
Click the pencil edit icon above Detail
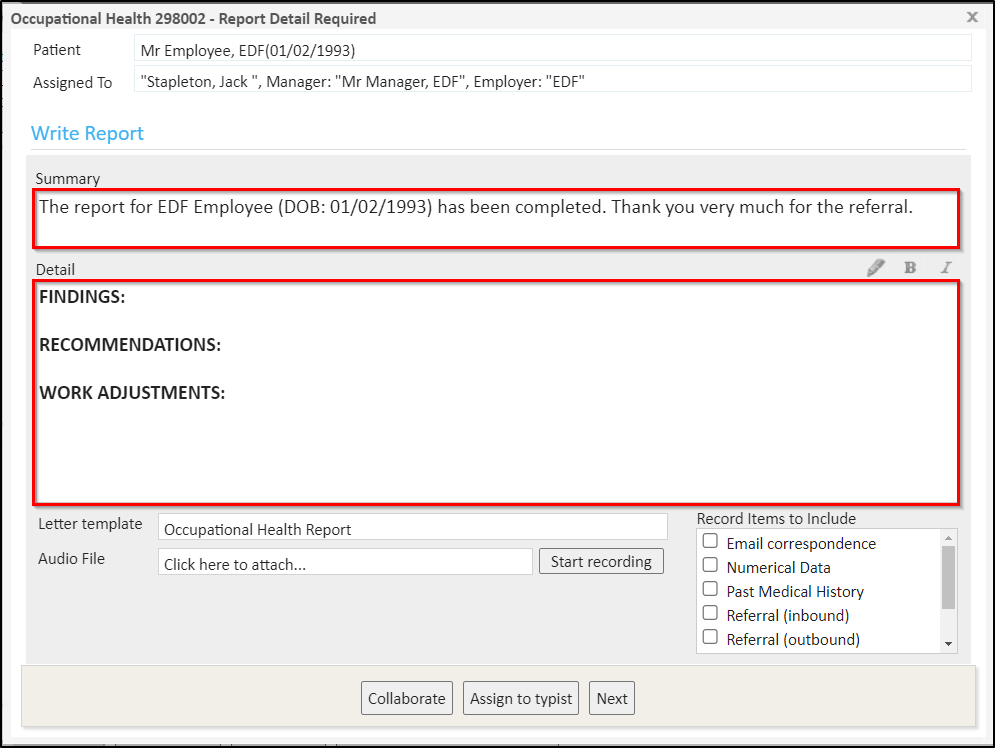tap(876, 268)
